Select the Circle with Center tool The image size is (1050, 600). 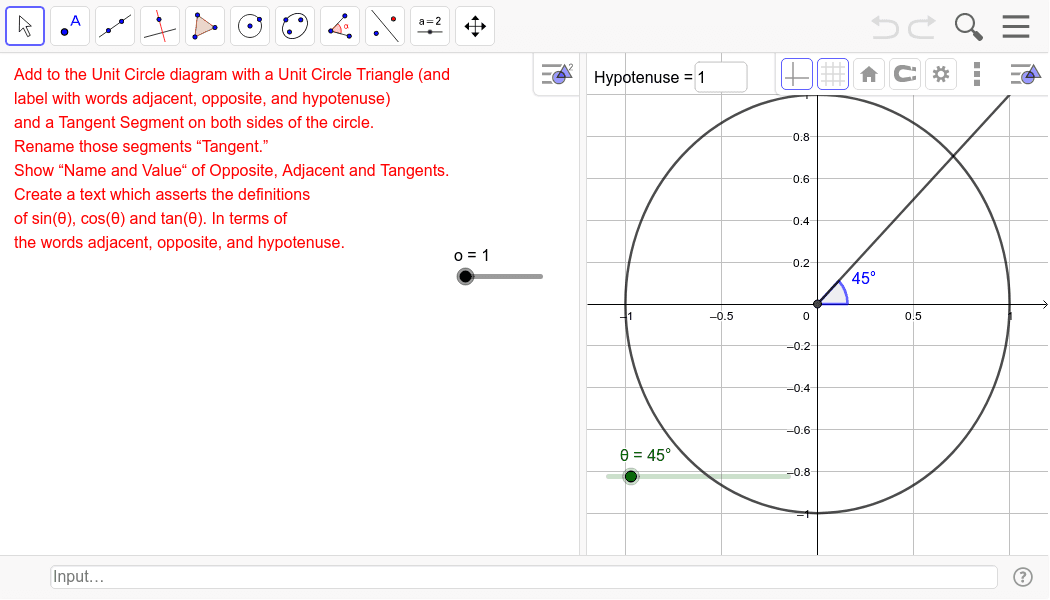tap(249, 26)
